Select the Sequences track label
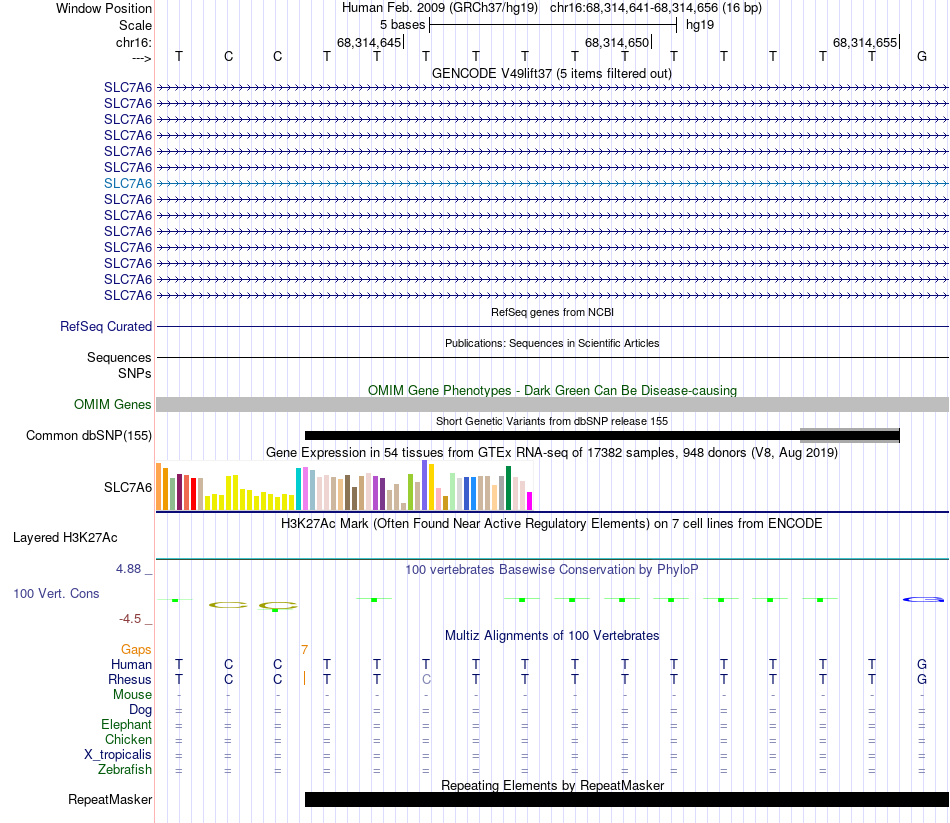 (119, 358)
